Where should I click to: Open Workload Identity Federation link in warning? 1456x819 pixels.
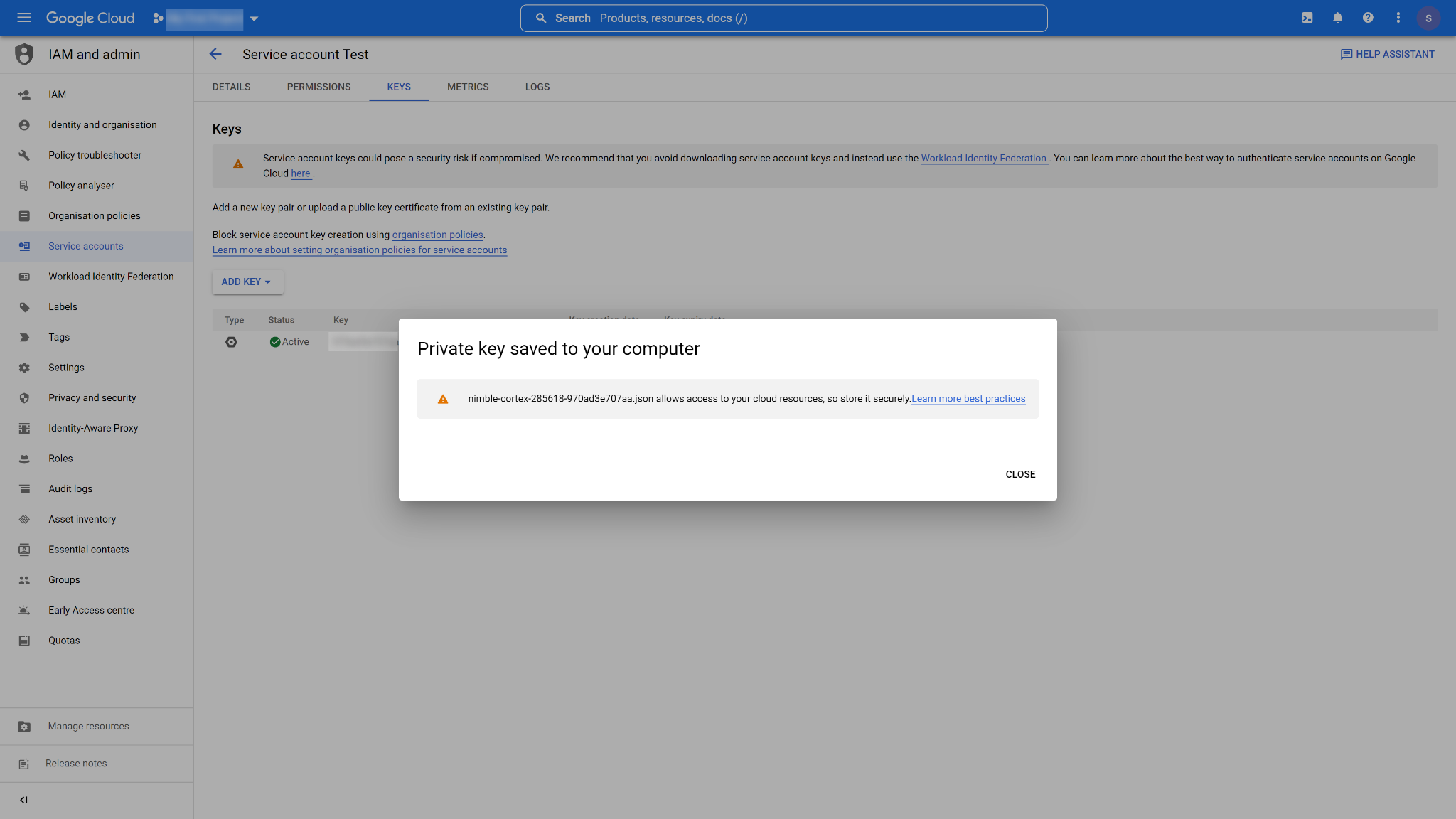(x=983, y=158)
